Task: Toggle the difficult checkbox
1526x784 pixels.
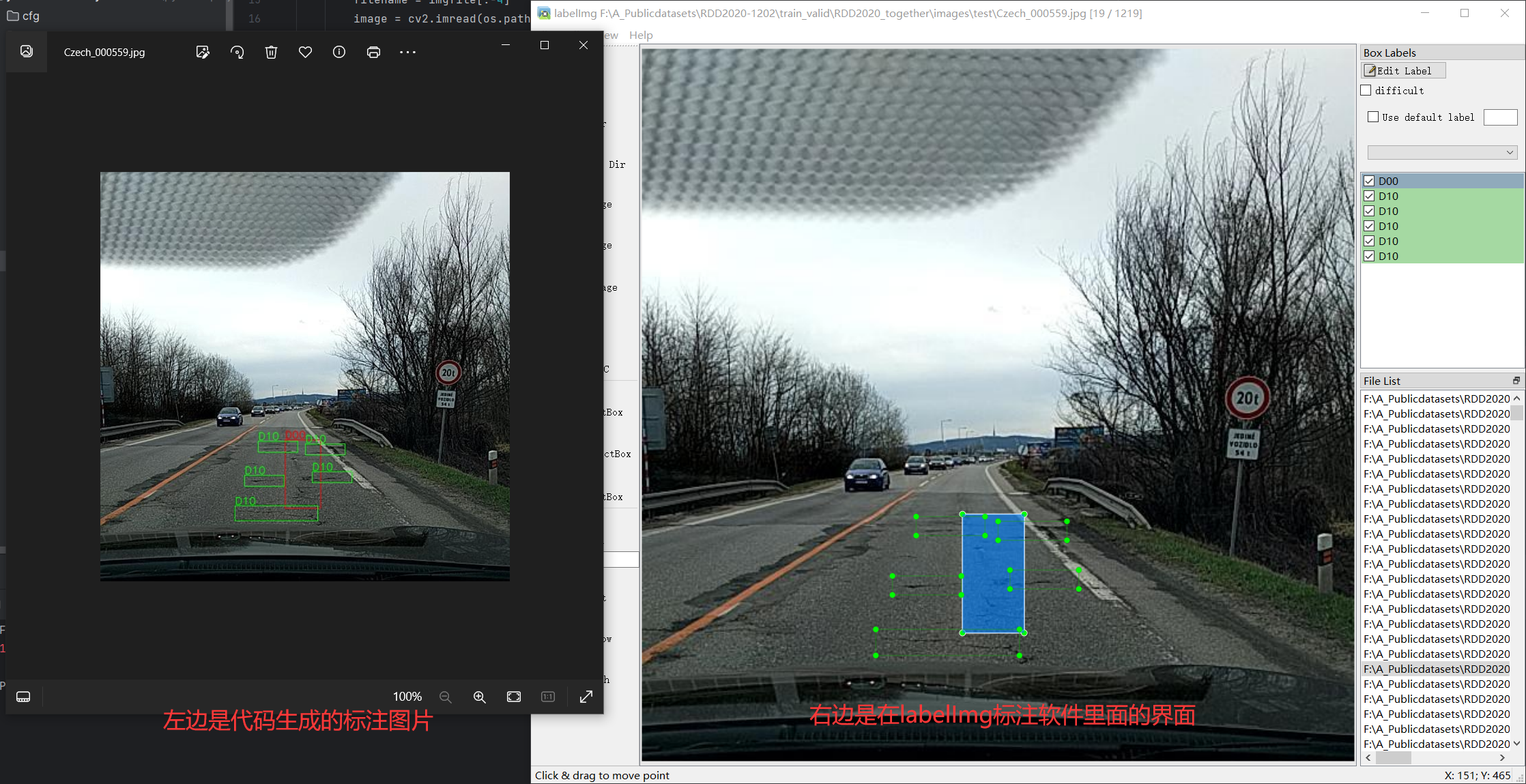Action: (1366, 90)
